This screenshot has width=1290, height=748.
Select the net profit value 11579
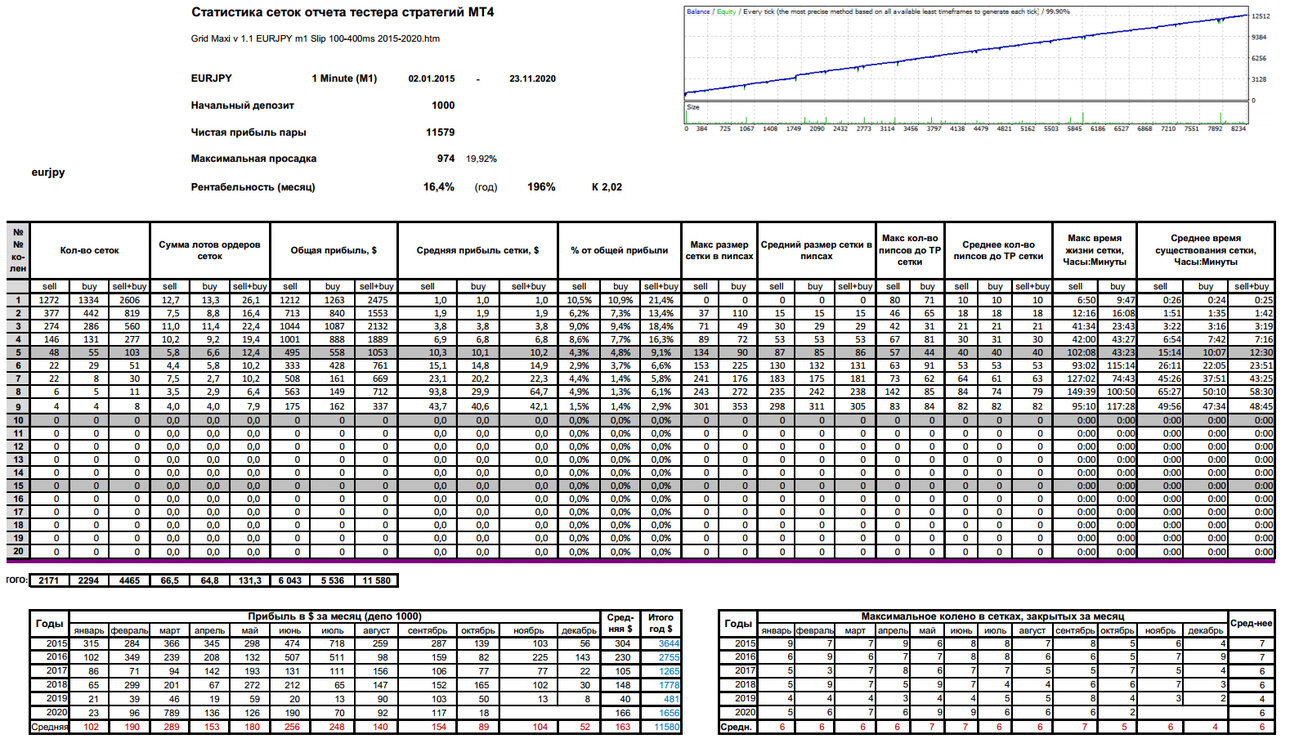(x=440, y=132)
